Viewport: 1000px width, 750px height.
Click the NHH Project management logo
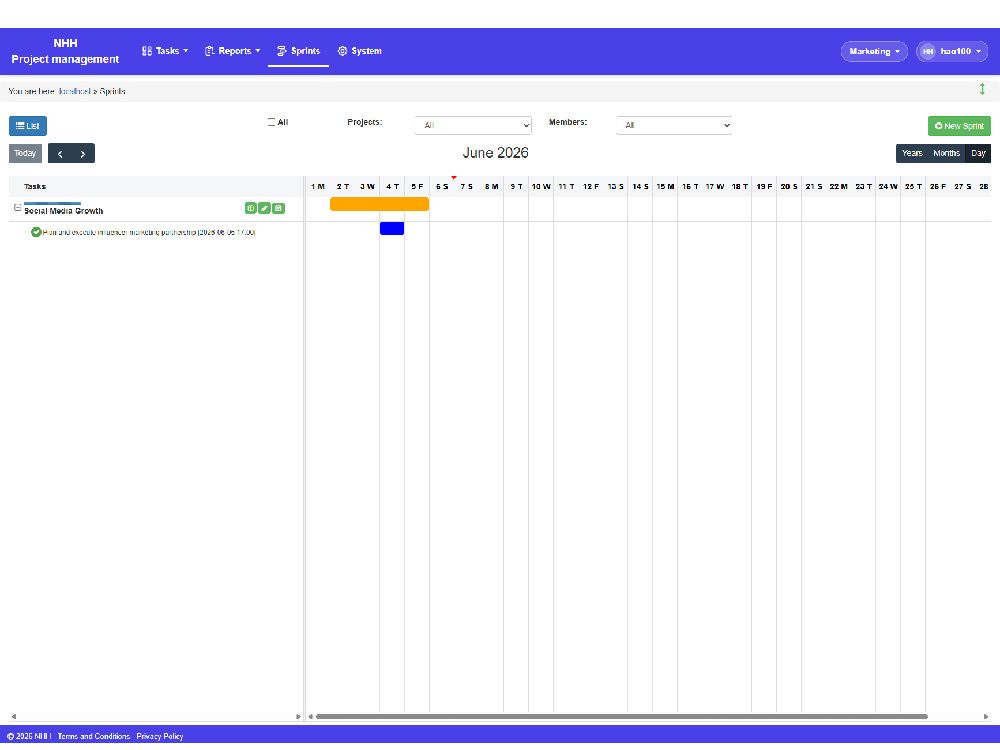[x=65, y=52]
